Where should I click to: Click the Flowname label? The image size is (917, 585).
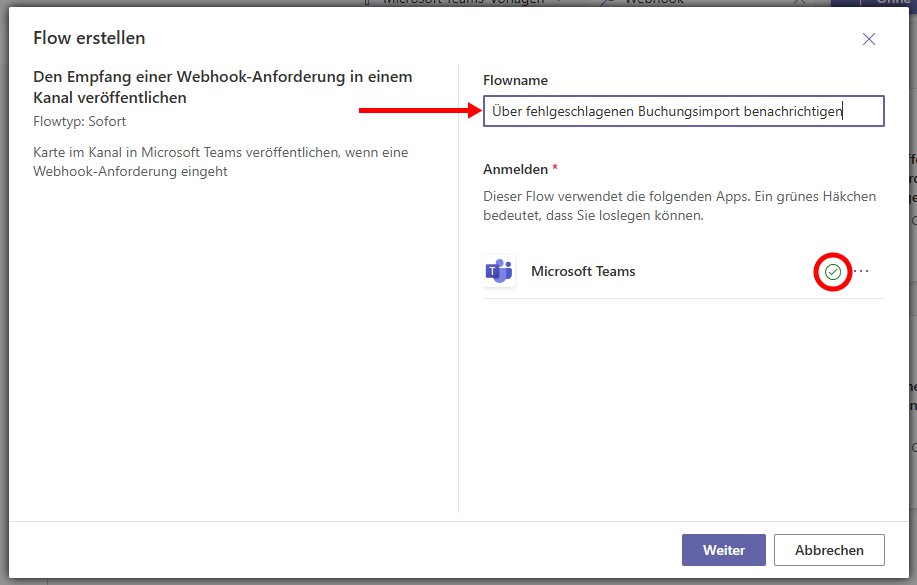515,80
